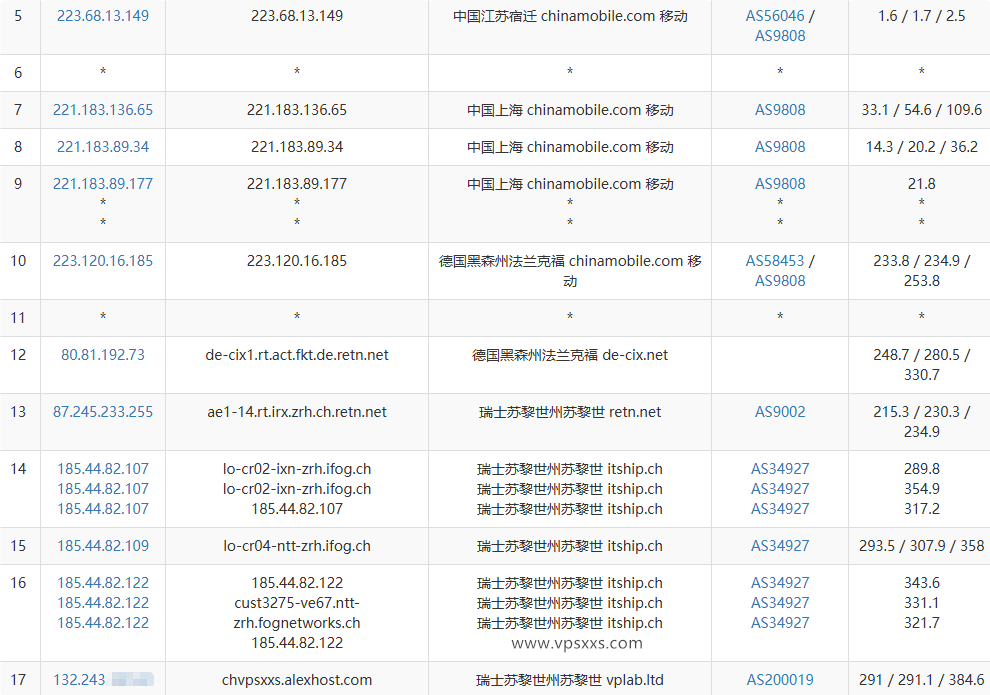Click AS34927 link beside 317.2 latency
This screenshot has width=990, height=695.
pyautogui.click(x=780, y=509)
